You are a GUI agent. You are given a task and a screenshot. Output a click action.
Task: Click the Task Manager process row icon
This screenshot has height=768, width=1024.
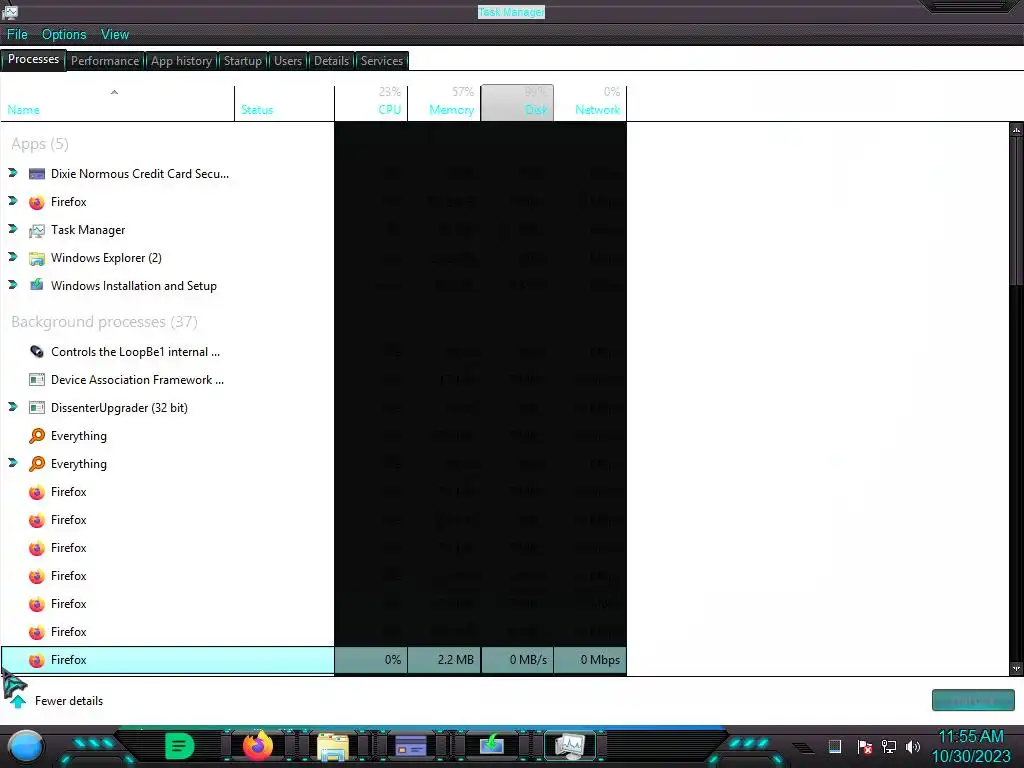click(x=37, y=230)
